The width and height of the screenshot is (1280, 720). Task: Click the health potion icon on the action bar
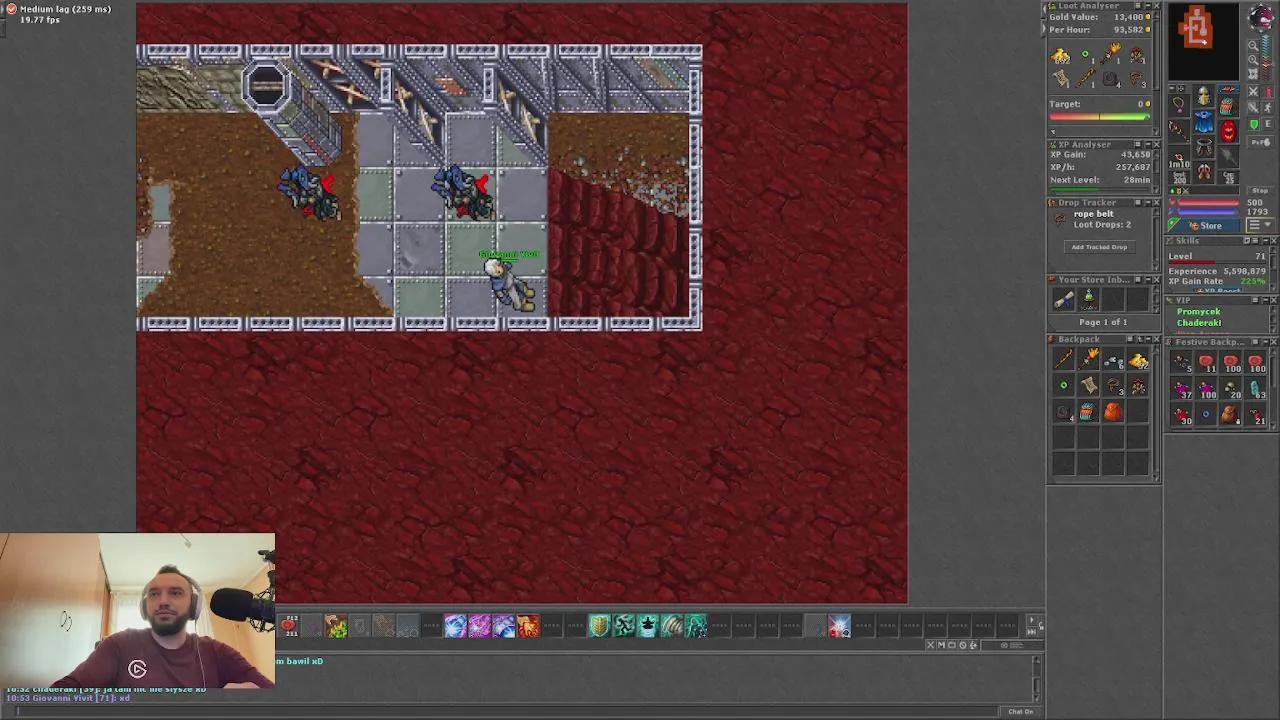[288, 626]
